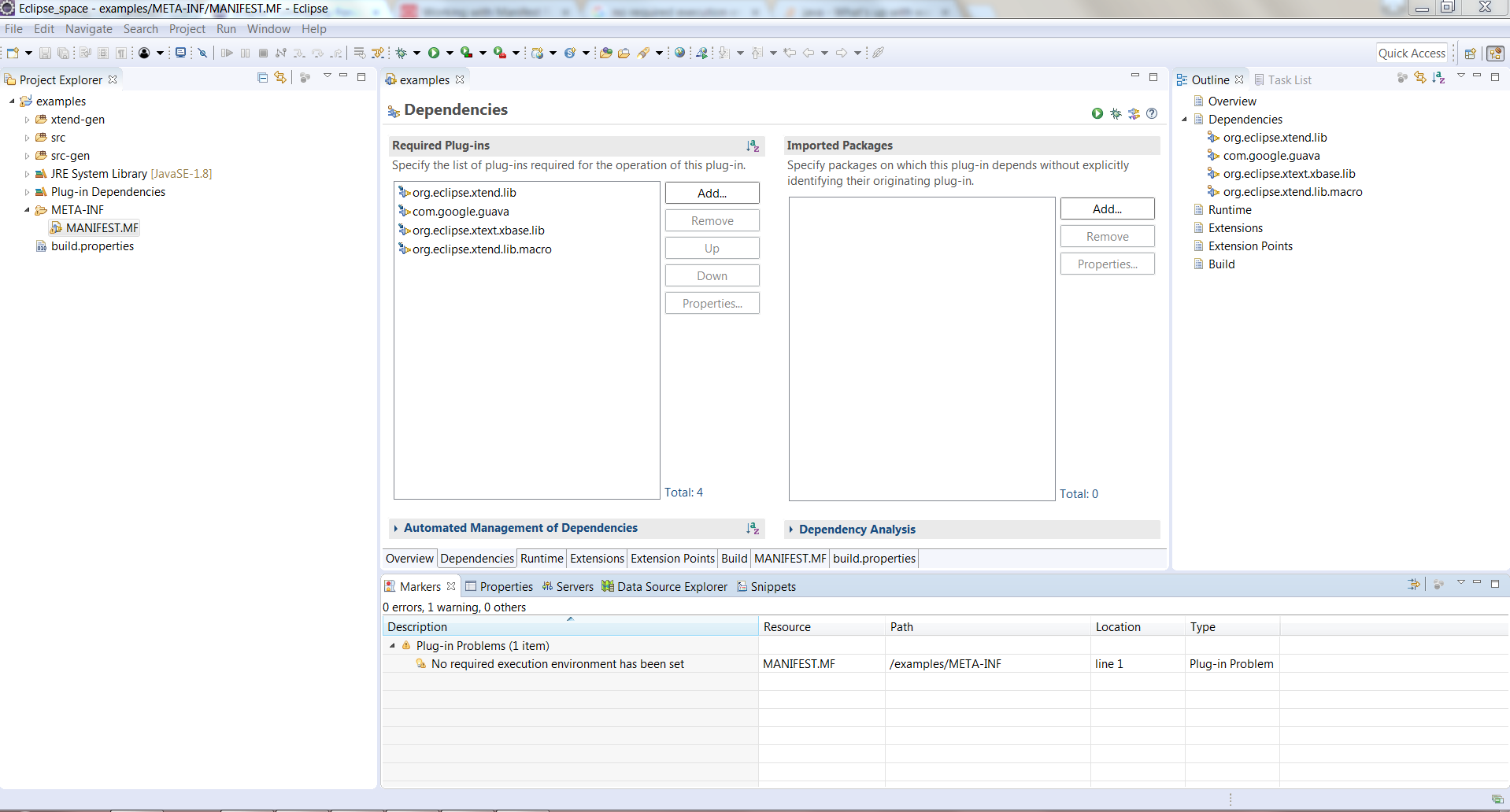Expand the JRE System Library node
Screen dimensions: 1510x812
point(27,174)
